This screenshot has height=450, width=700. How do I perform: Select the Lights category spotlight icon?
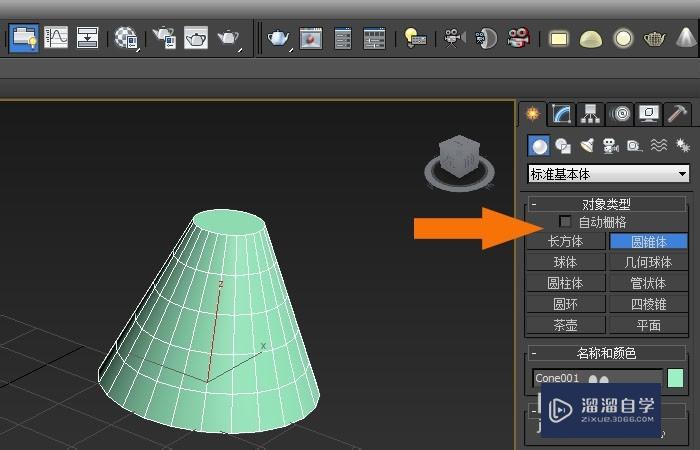click(x=587, y=146)
